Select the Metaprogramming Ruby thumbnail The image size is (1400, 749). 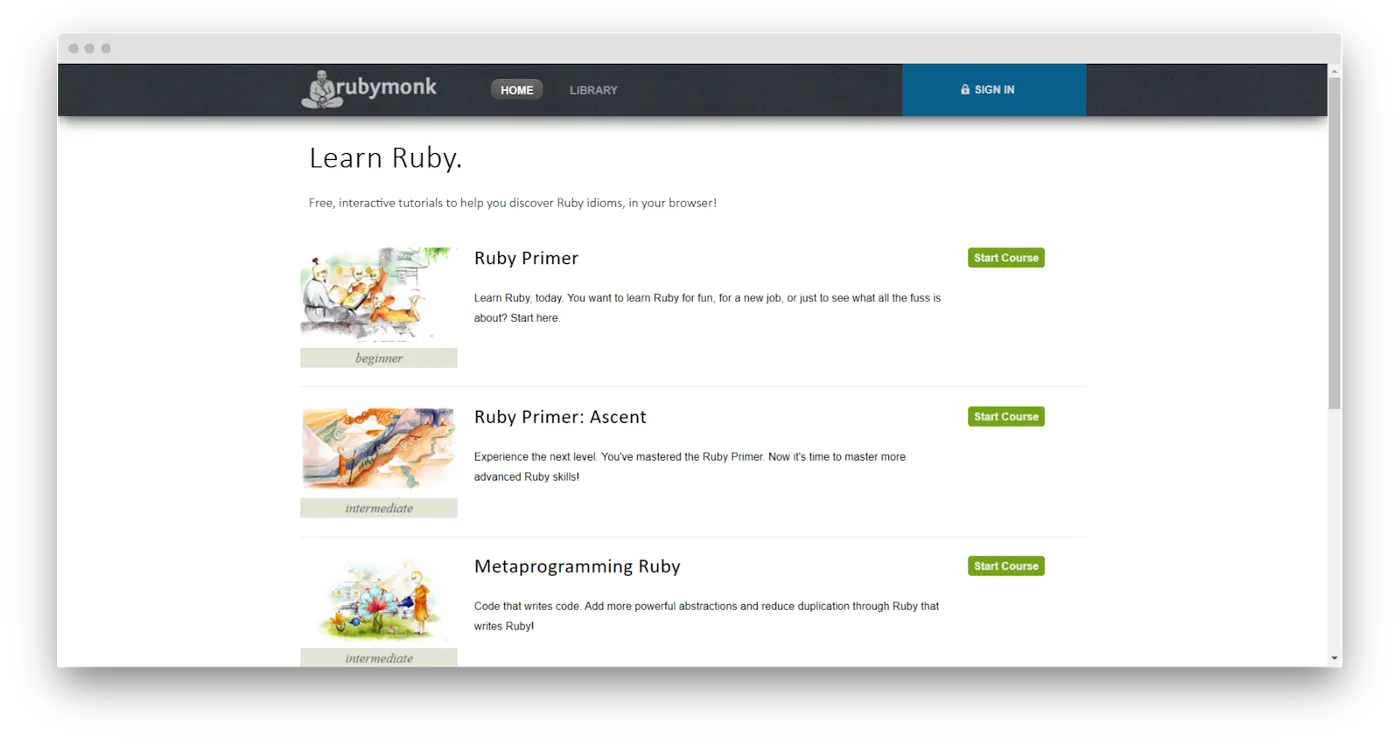(379, 600)
